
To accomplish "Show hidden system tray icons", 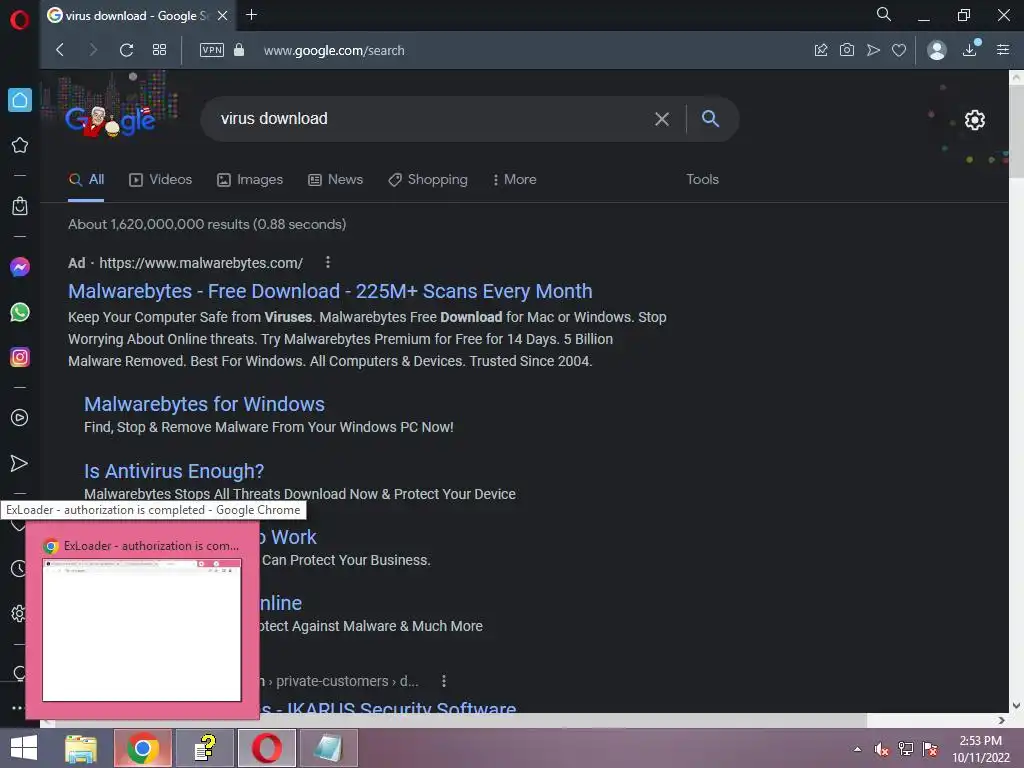I will (x=857, y=749).
